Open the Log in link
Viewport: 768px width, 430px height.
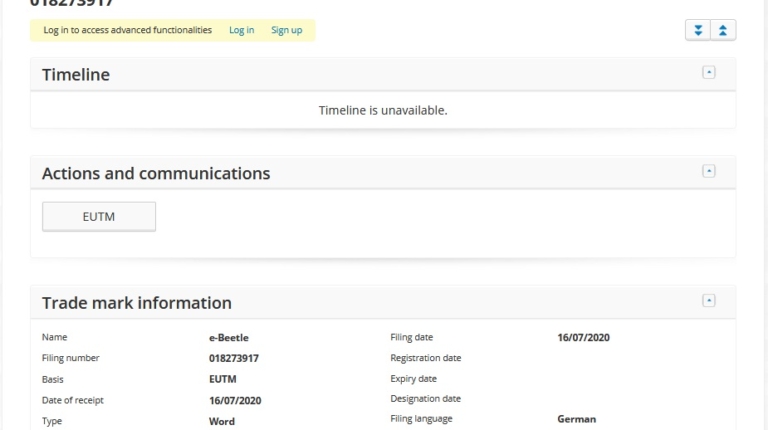241,30
